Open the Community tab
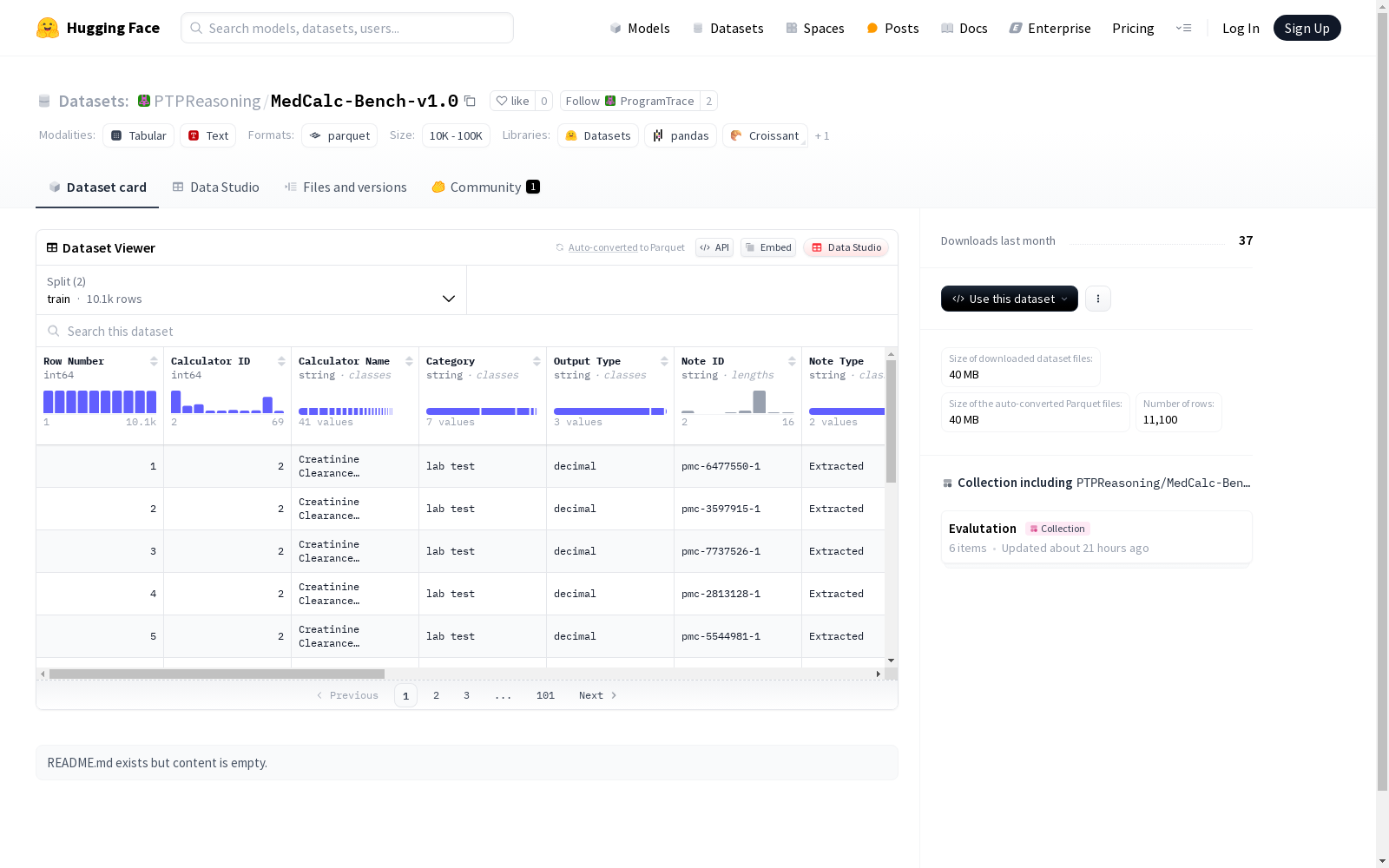This screenshot has width=1389, height=868. (486, 187)
